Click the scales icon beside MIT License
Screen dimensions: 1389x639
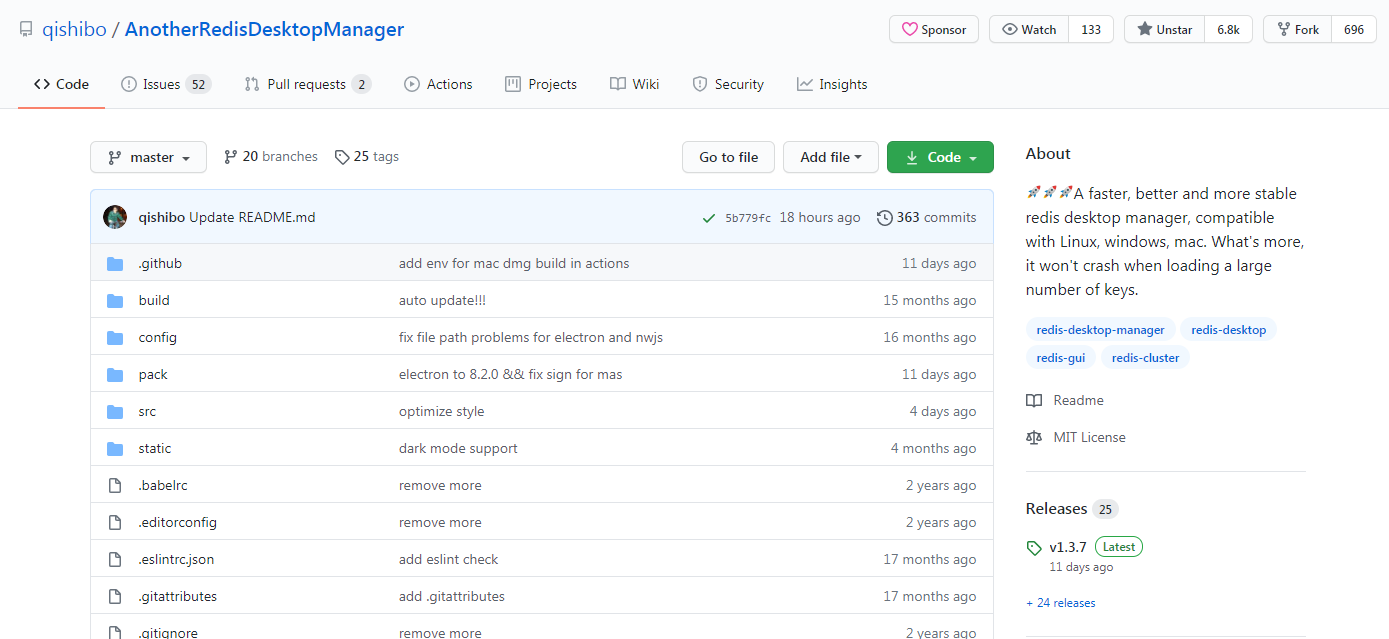pos(1034,437)
